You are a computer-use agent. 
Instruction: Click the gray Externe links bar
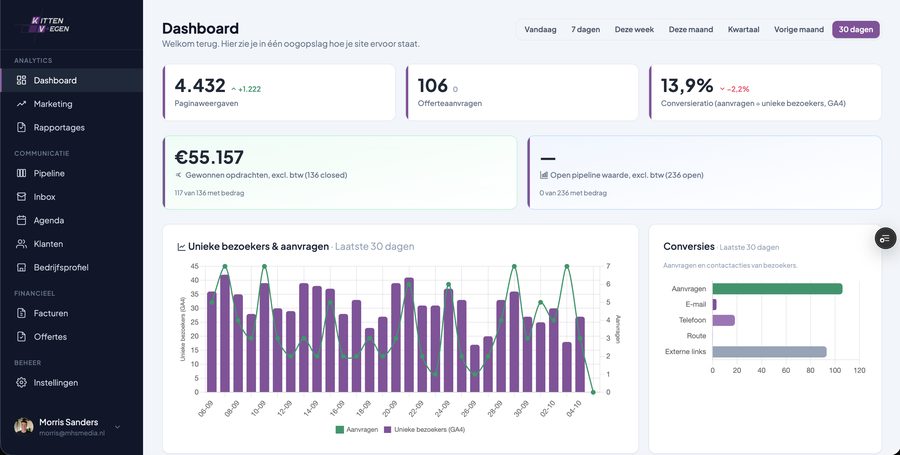click(x=769, y=352)
